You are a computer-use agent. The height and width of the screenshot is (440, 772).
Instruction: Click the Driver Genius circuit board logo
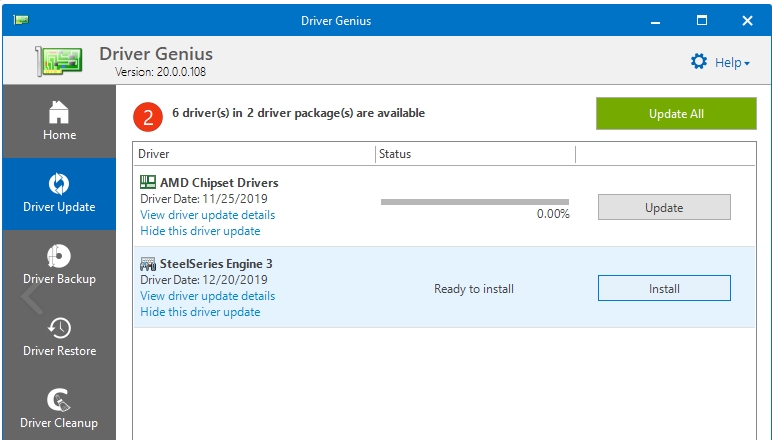[x=59, y=61]
